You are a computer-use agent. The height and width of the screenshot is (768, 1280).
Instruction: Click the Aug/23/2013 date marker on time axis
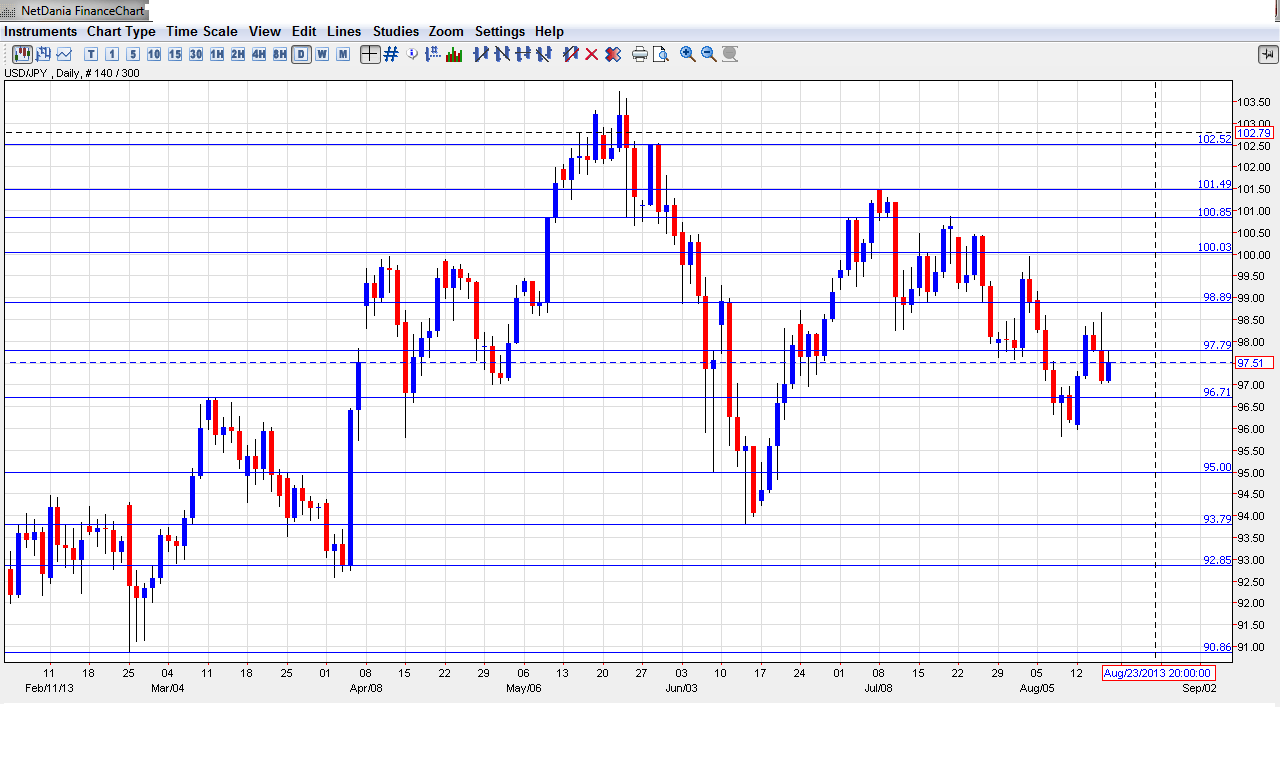point(1158,673)
